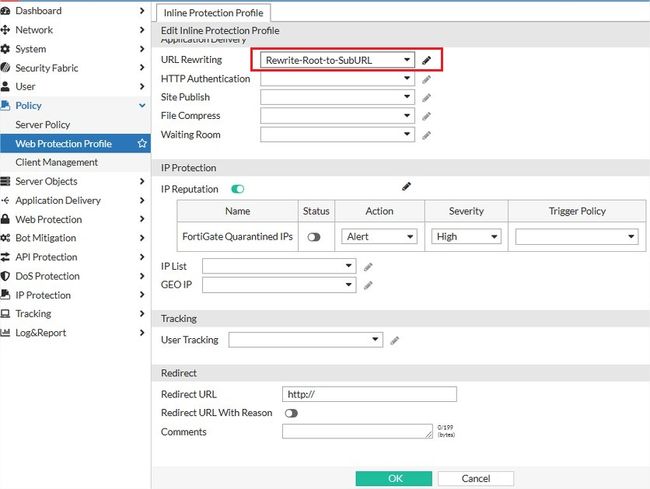Collapse the Policy menu chevron
The image size is (650, 489).
click(x=142, y=105)
